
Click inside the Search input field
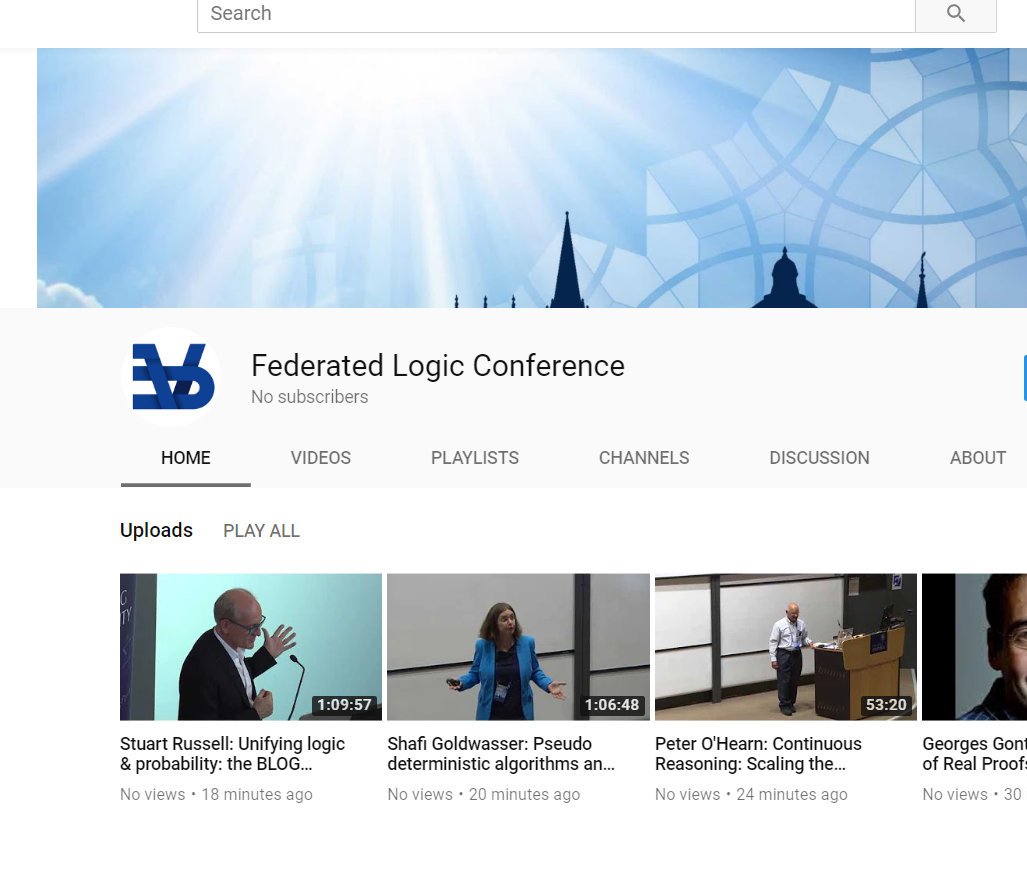555,14
